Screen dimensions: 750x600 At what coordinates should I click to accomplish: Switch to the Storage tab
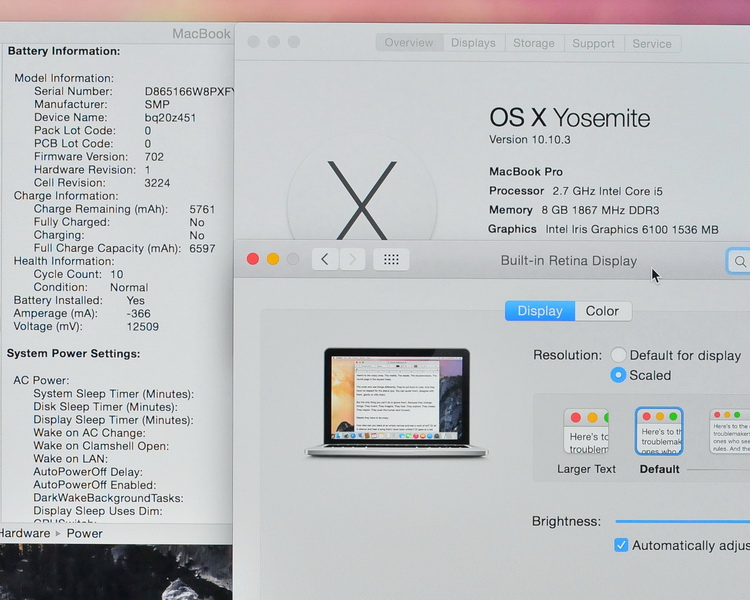tap(534, 43)
